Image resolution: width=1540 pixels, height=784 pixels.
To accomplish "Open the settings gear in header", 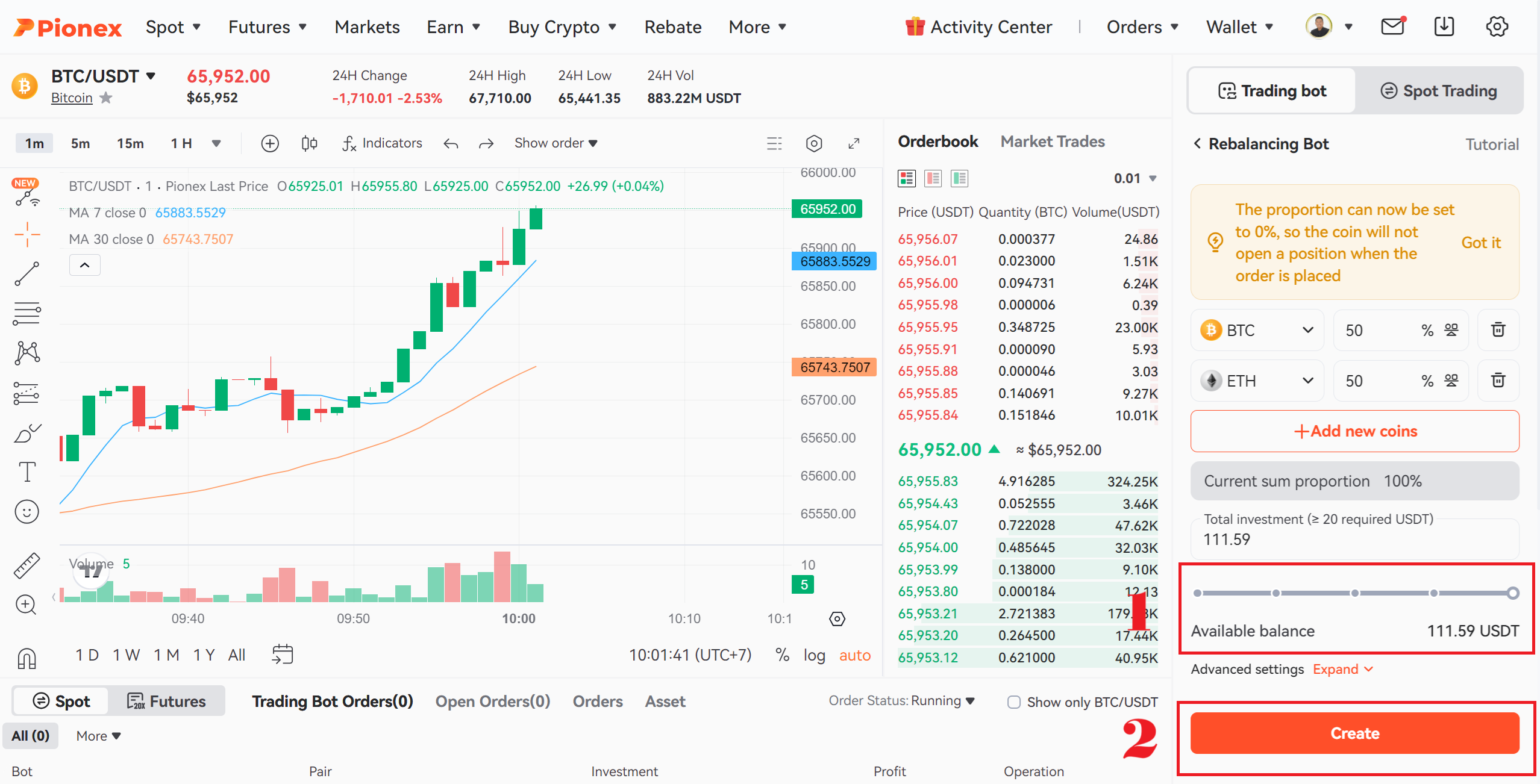I will [x=1497, y=26].
